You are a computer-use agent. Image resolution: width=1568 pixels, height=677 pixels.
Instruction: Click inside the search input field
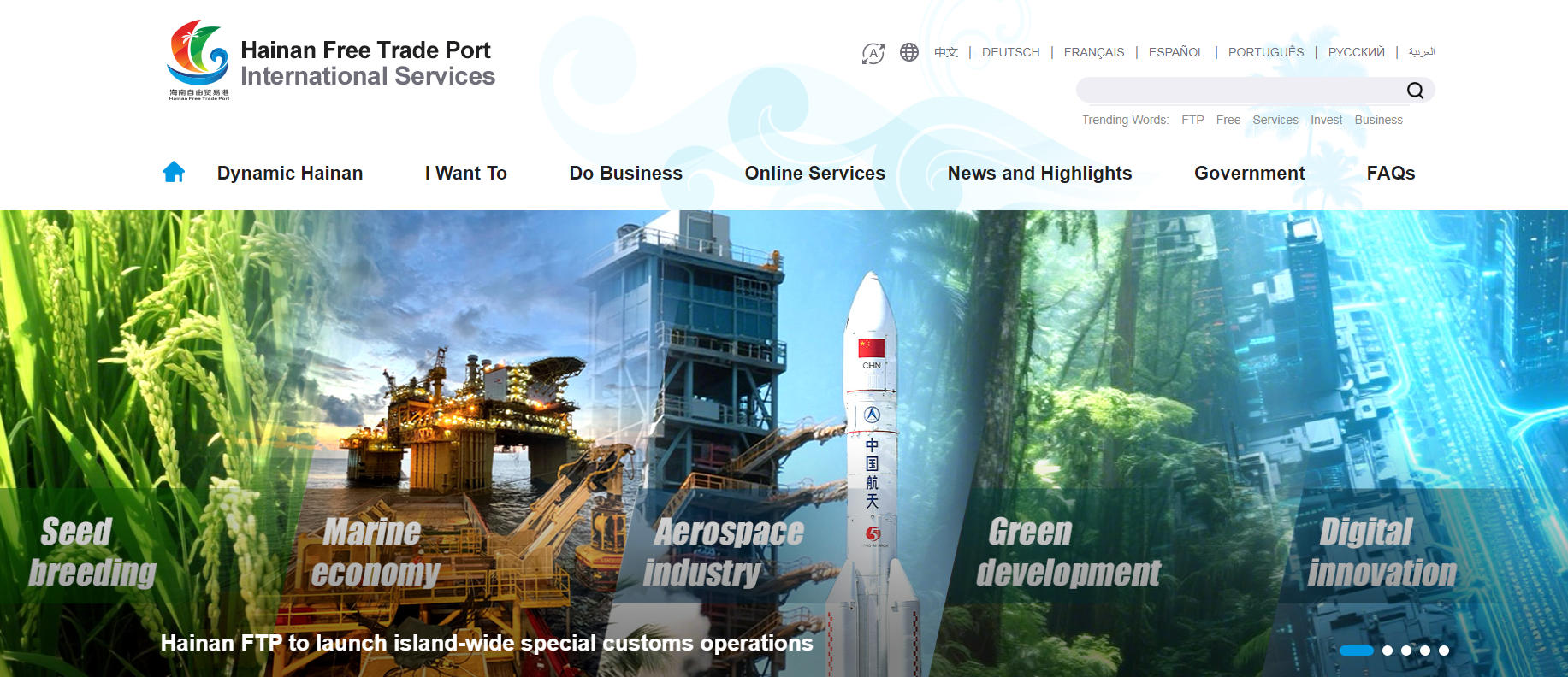1236,90
